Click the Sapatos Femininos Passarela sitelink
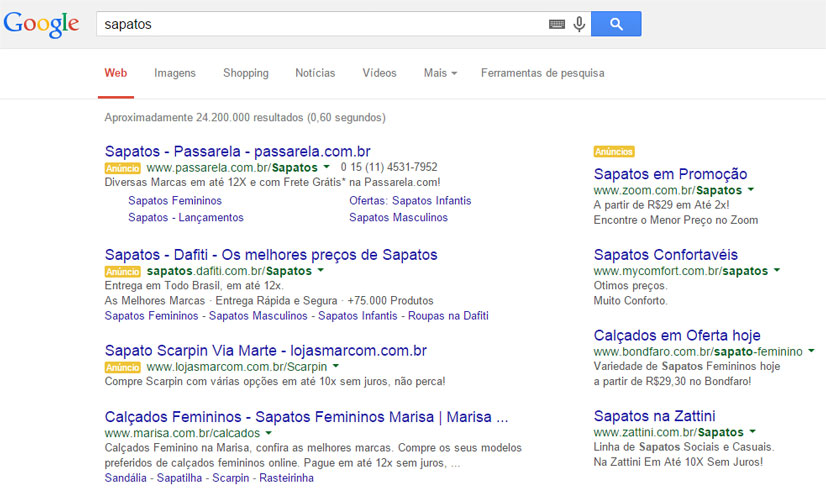The width and height of the screenshot is (826, 494). coord(175,201)
